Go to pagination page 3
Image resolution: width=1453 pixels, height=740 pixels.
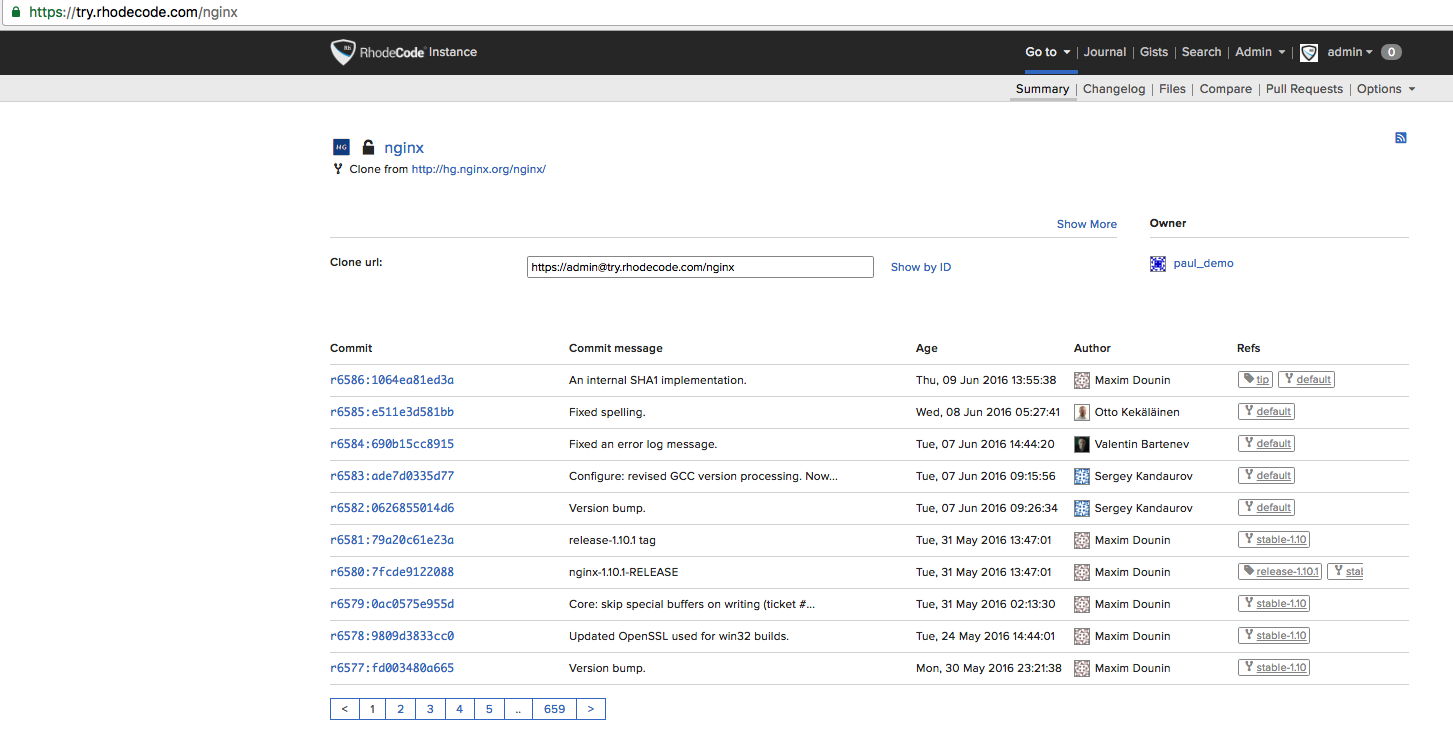(430, 709)
